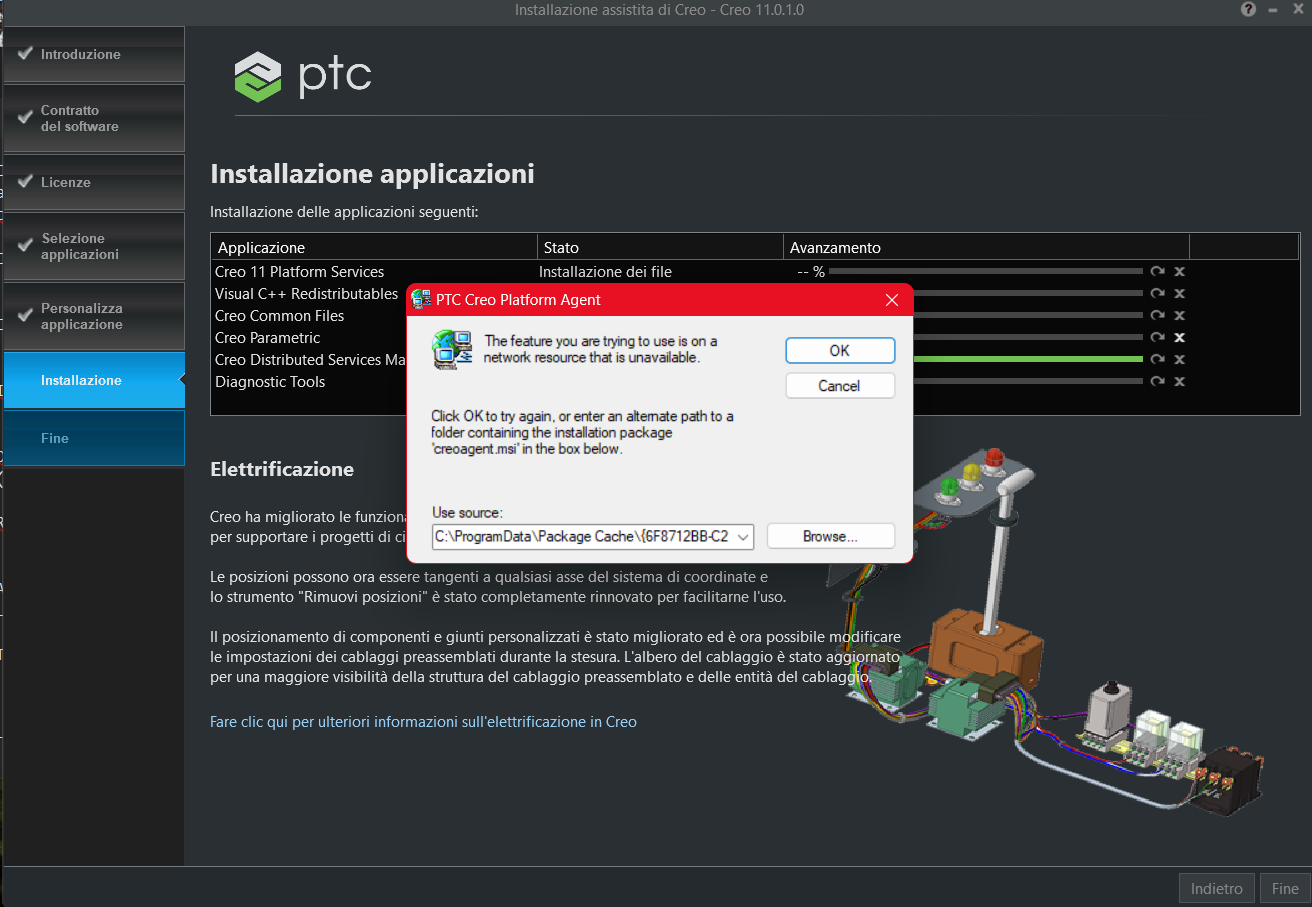
Task: Click the Installazione applicazioni heading
Action: click(x=372, y=174)
